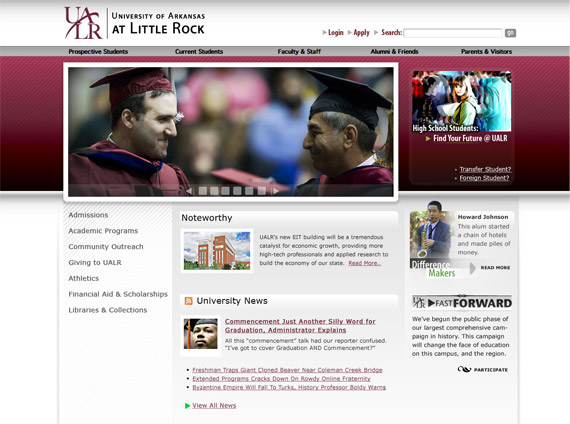Open Athletics in the sidebar
Screen dimensions: 570x424
[x=84, y=278]
